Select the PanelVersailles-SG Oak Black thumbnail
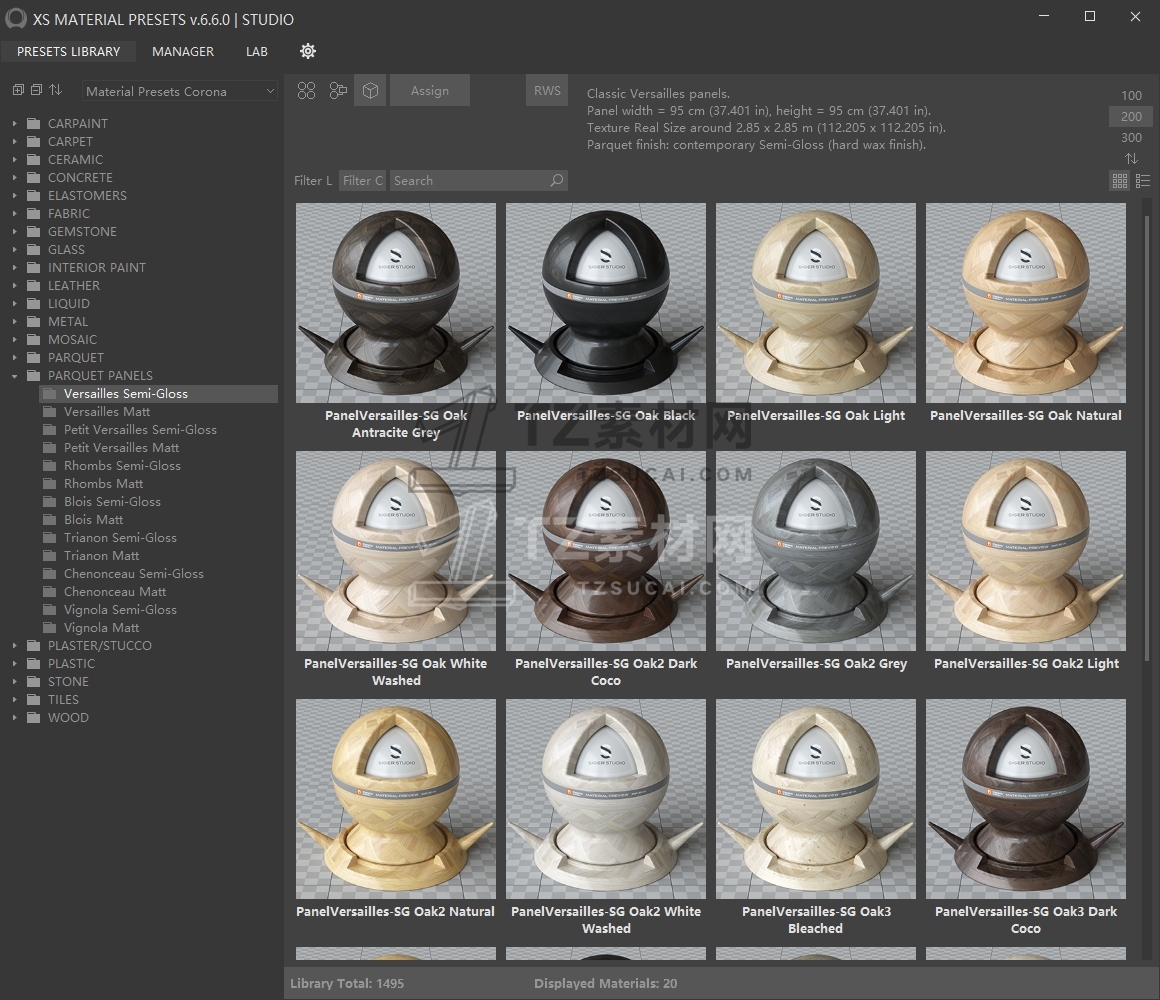1160x1000 pixels. pyautogui.click(x=606, y=303)
